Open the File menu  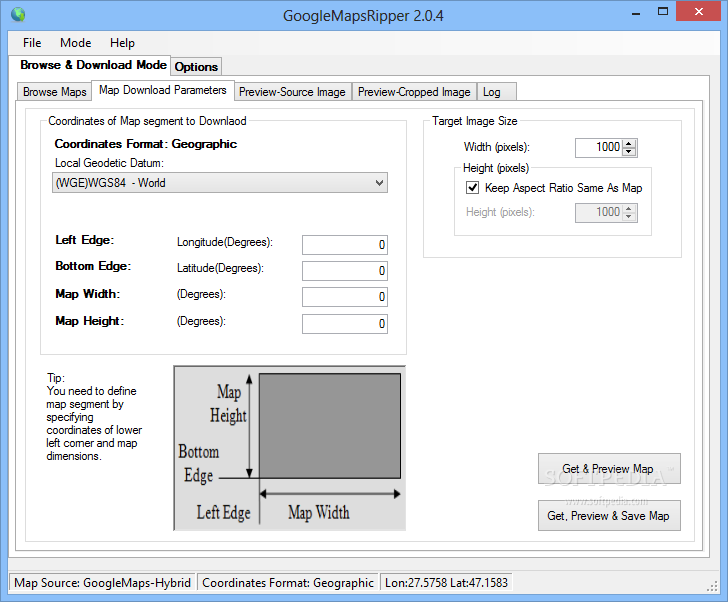click(x=32, y=43)
